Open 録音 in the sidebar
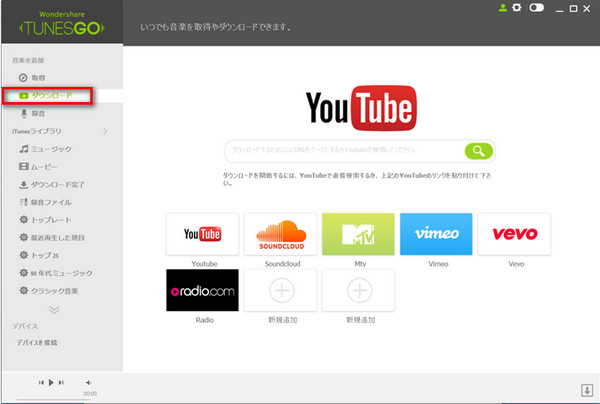This screenshot has width=600, height=404. click(32, 113)
